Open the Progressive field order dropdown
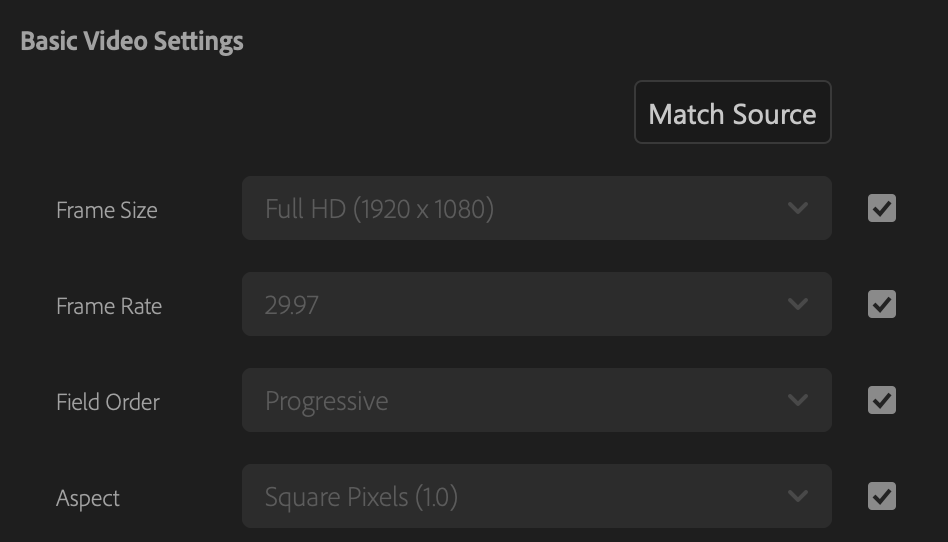Screen dimensions: 948x542 [x=537, y=400]
